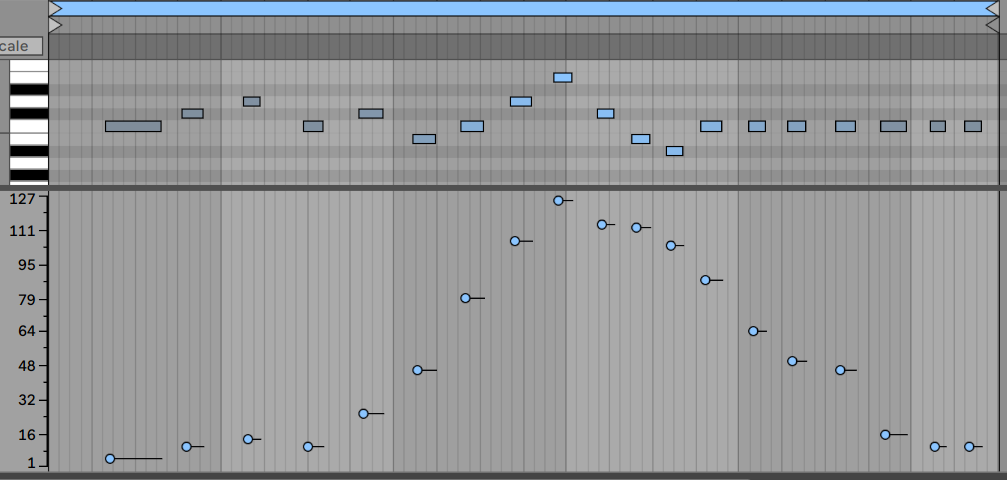1007x480 pixels.
Task: Select the note right after the lowest-pitched note
Action: [x=711, y=127]
